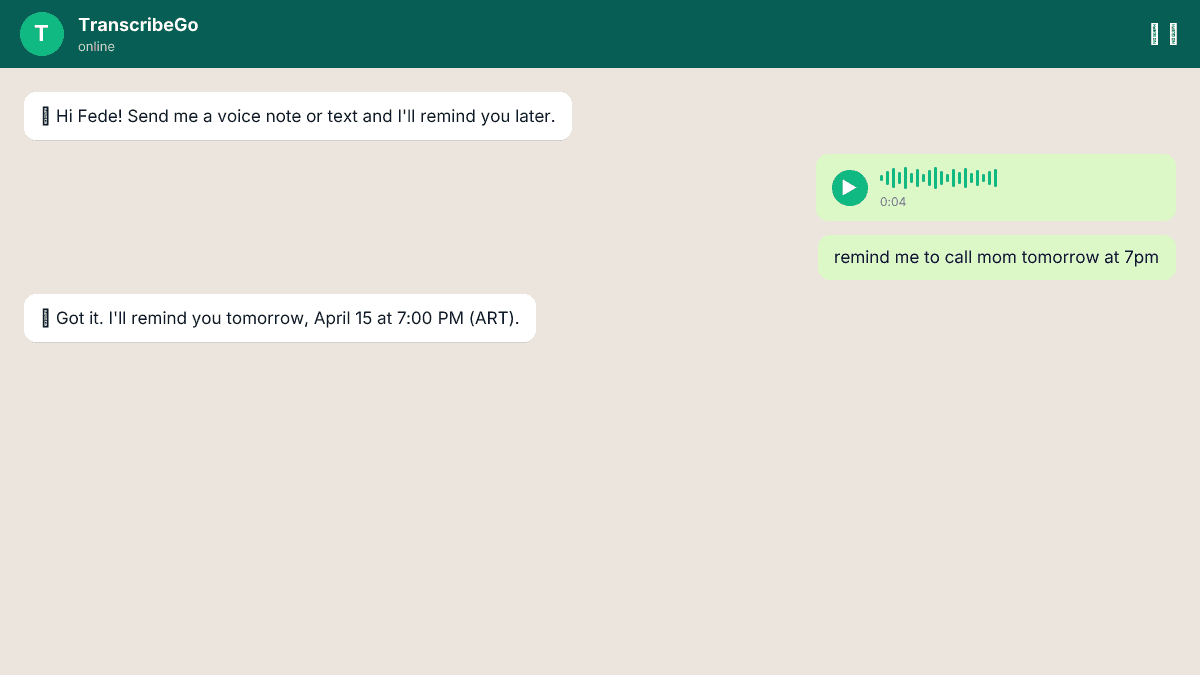This screenshot has width=1200, height=675.
Task: Select the green play triangle icon
Action: tap(850, 188)
